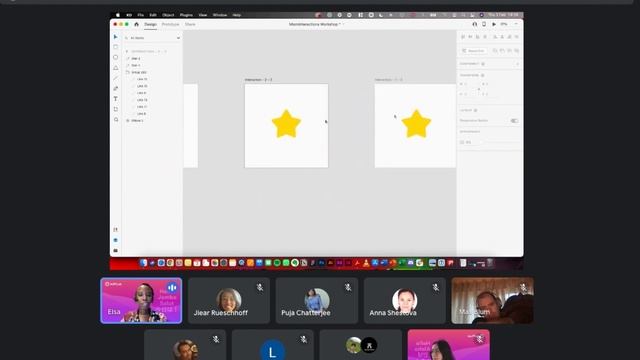Click the middle artboard title label
The image size is (640, 360).
click(258, 80)
